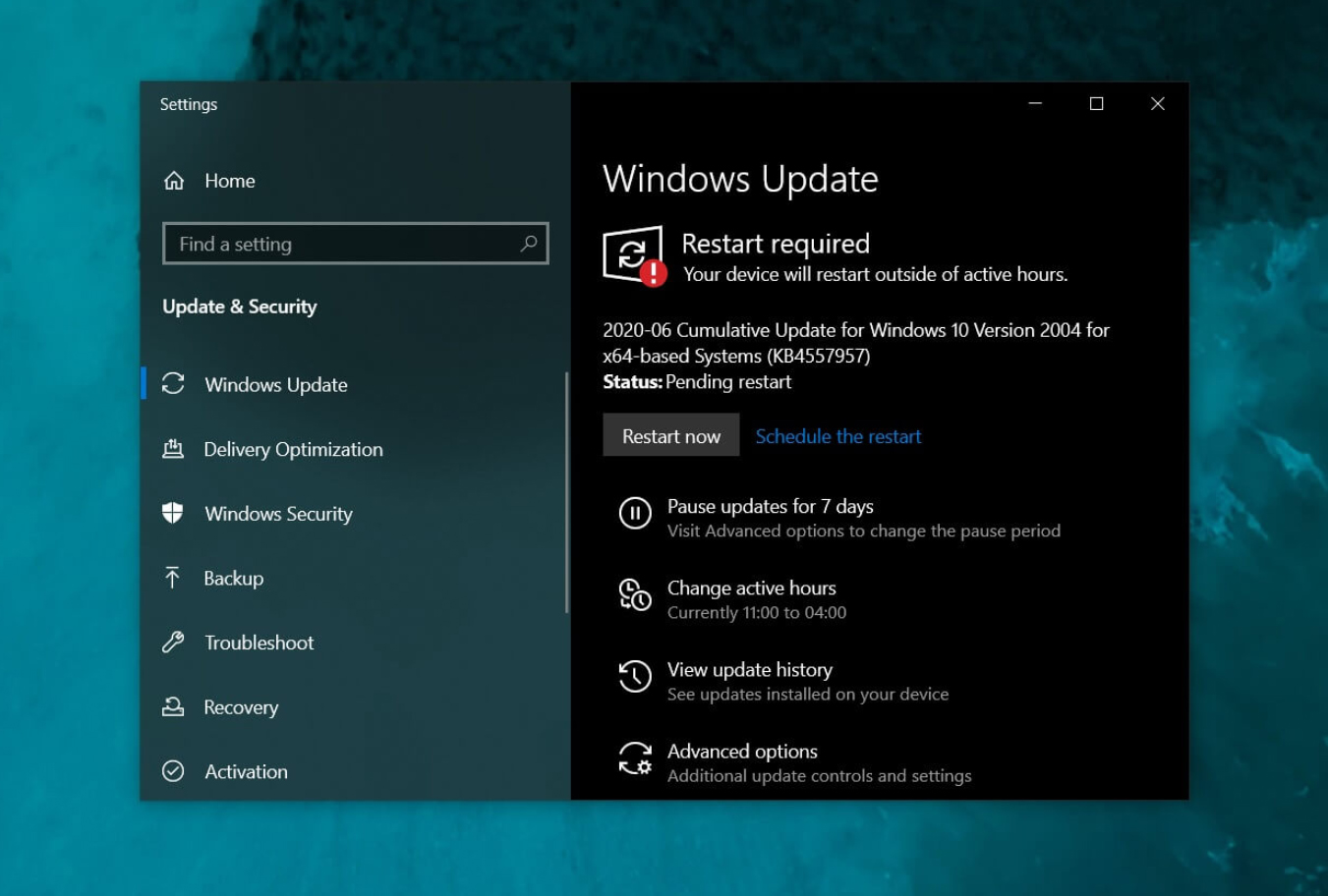Click the Backup upload arrow icon
The width and height of the screenshot is (1328, 896).
click(173, 578)
